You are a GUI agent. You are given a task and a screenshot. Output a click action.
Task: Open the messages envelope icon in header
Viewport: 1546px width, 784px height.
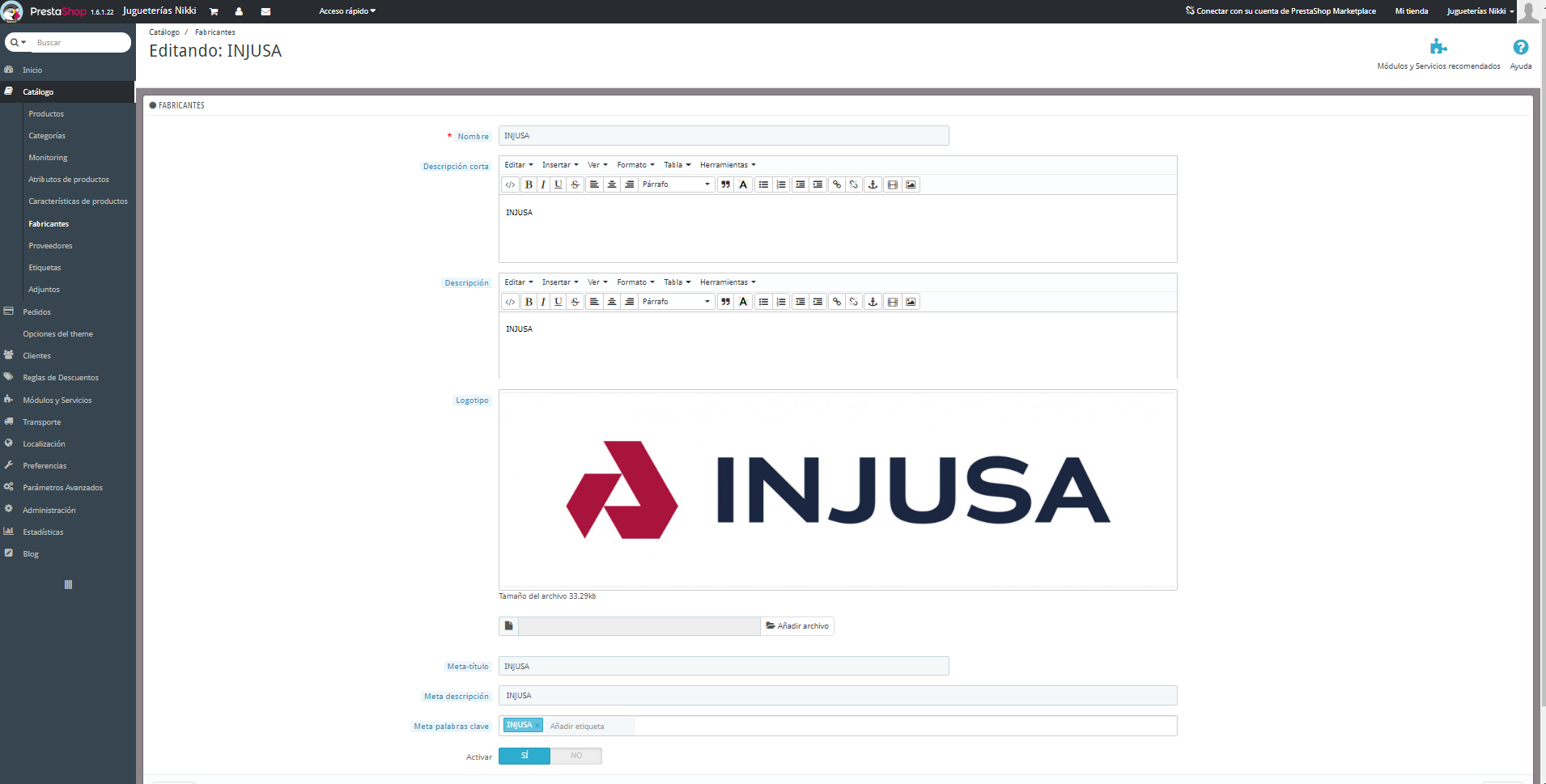click(x=265, y=11)
